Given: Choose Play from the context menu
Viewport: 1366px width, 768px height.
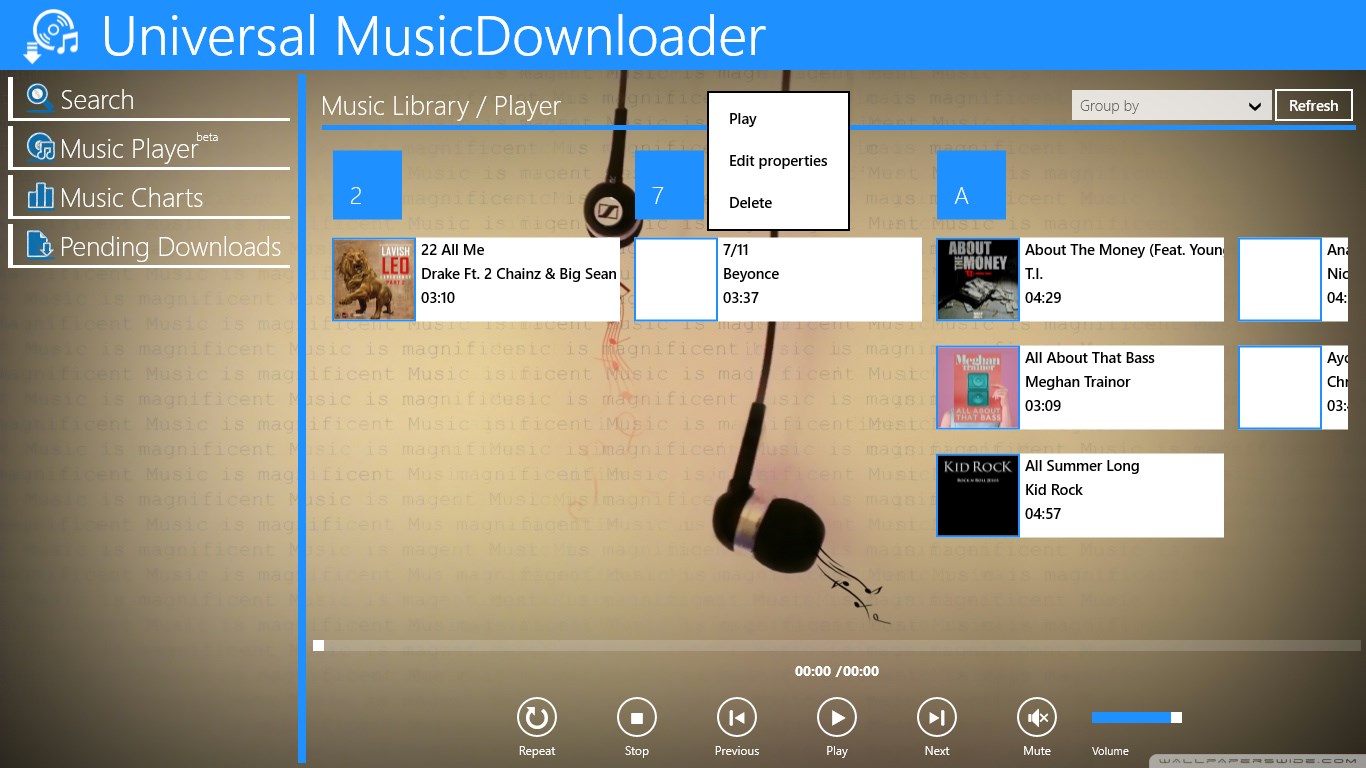Looking at the screenshot, I should 742,118.
